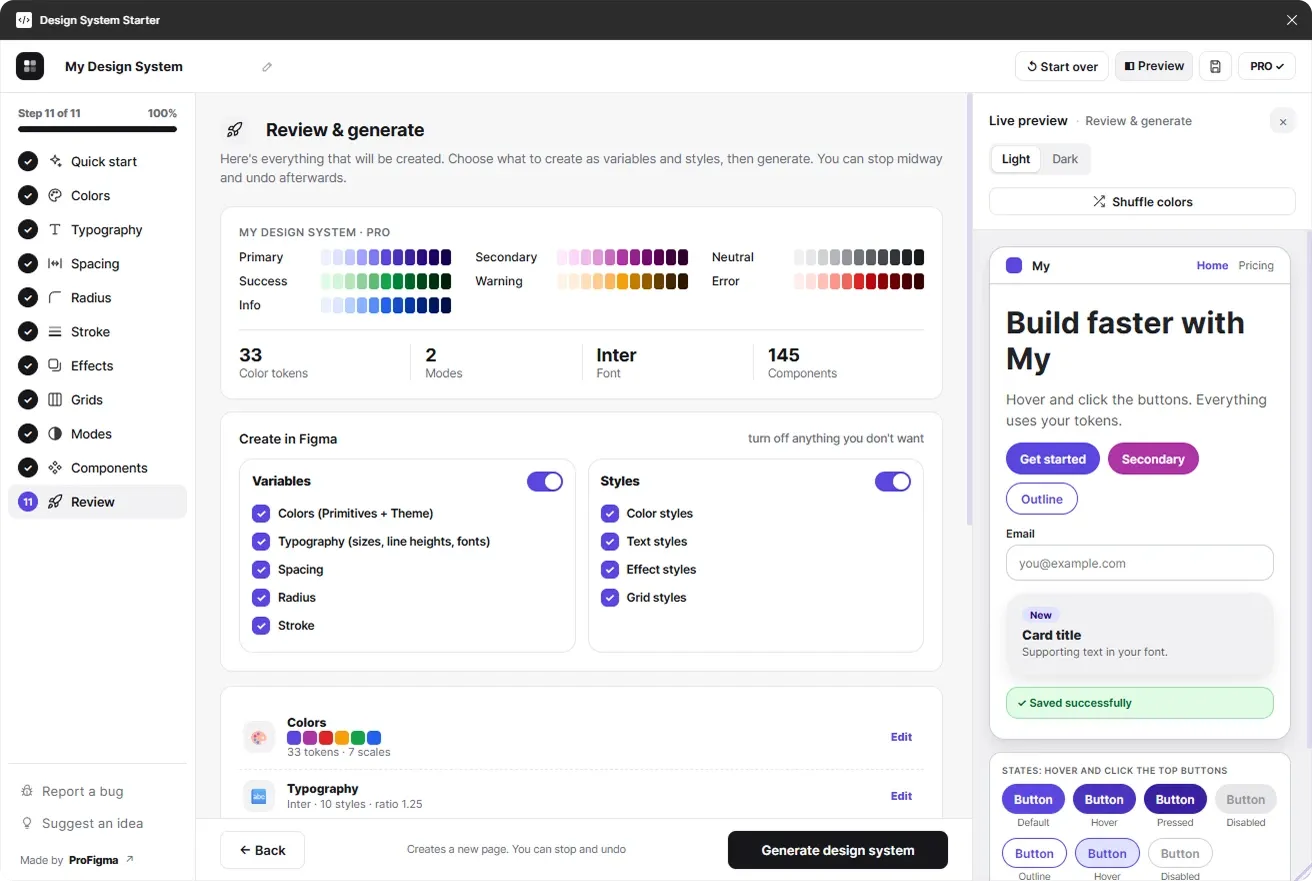
Task: Click the darkest Primary color swatch
Action: click(446, 257)
